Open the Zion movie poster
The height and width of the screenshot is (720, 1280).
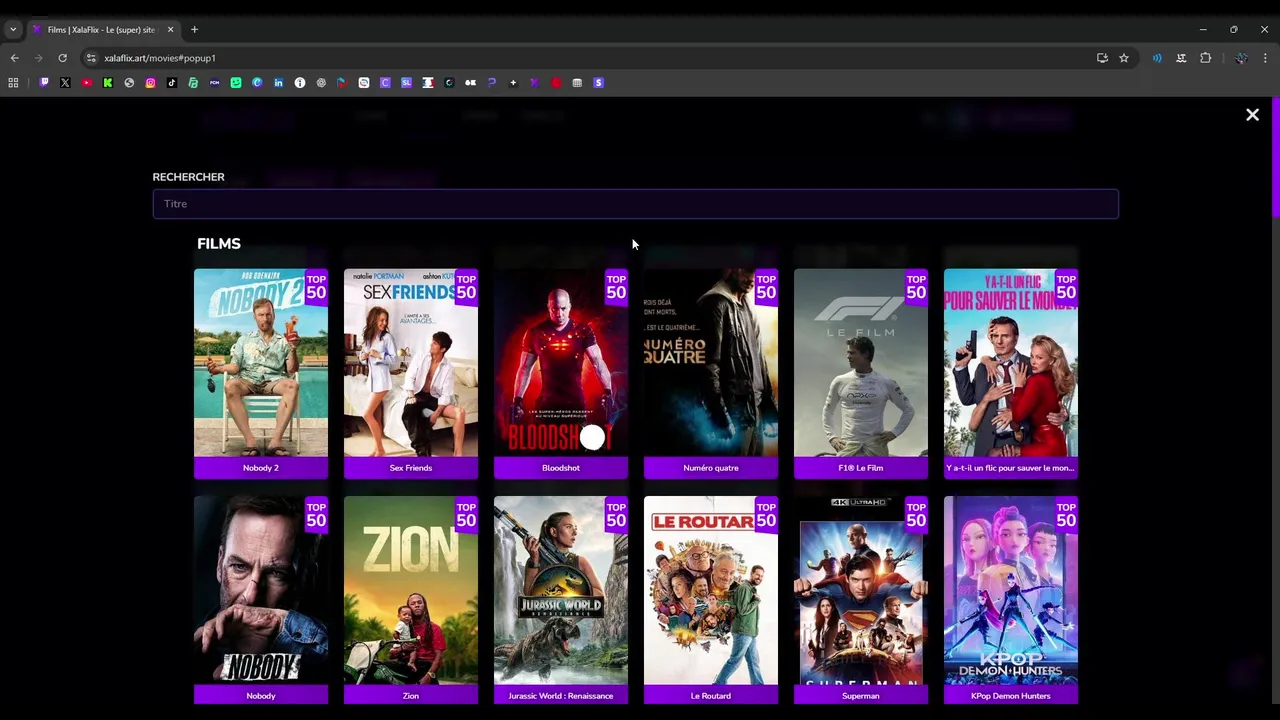coord(411,591)
